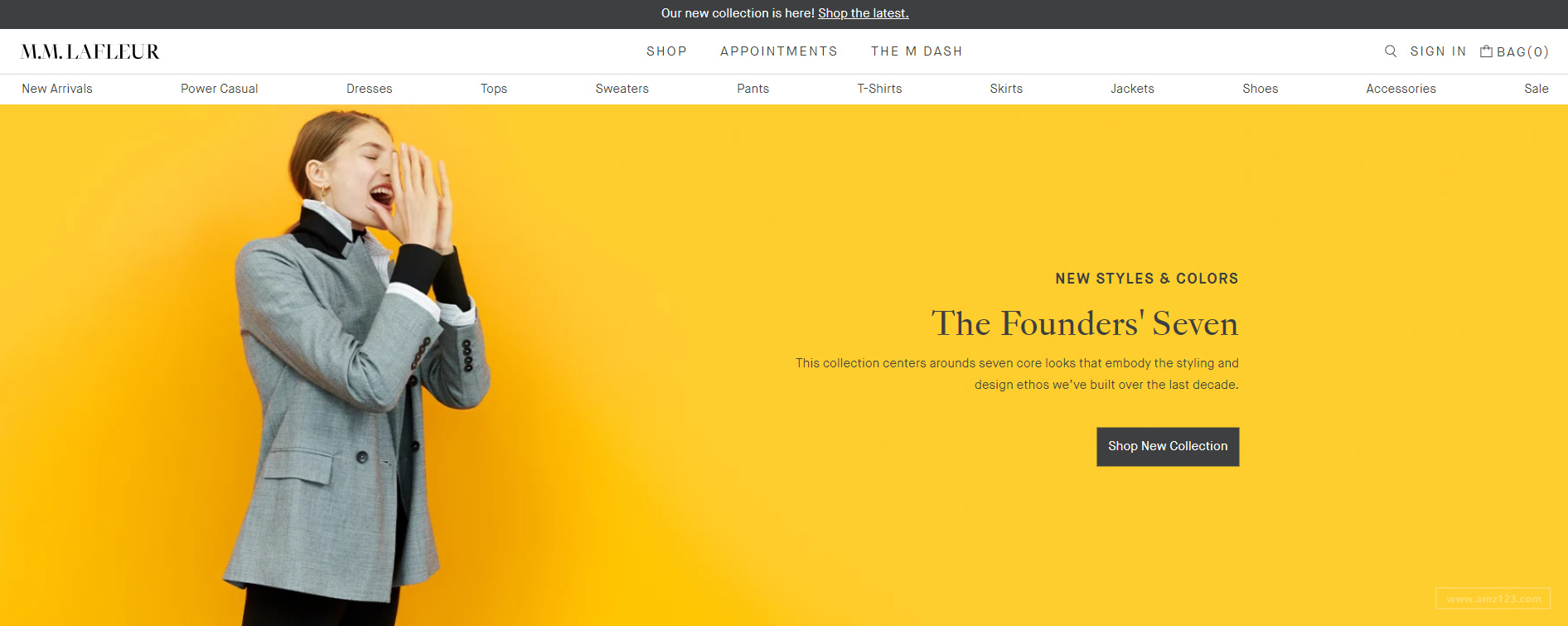
Task: Browse the Dresses category
Action: point(370,89)
